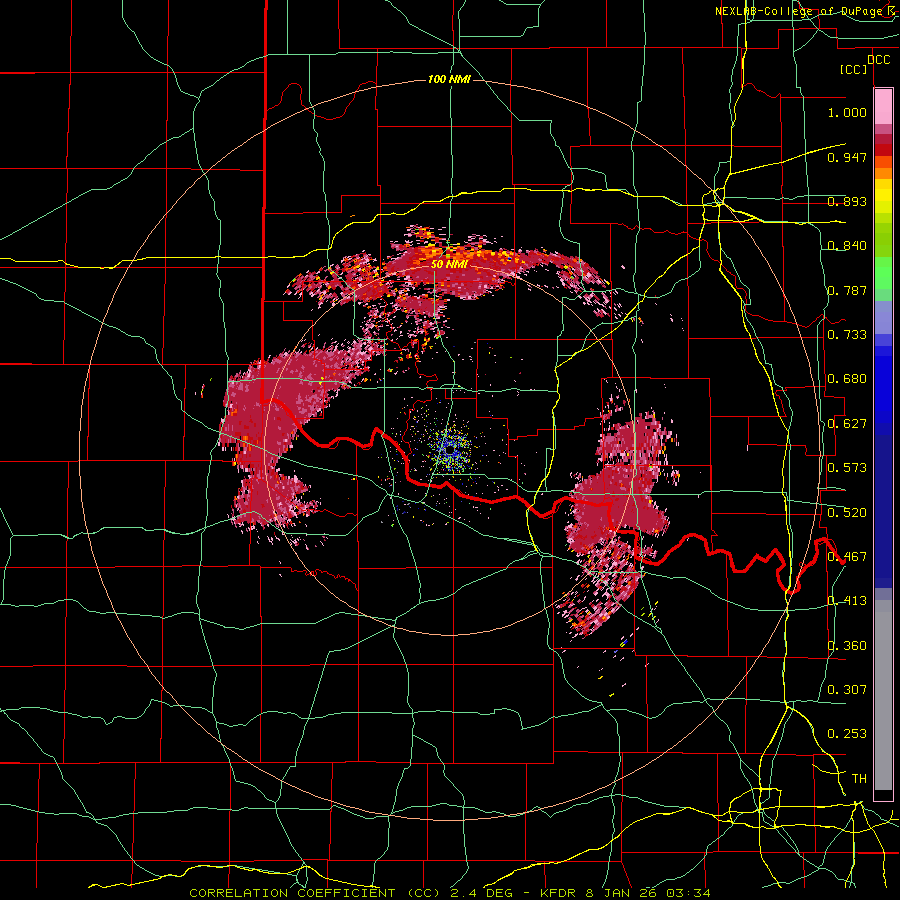This screenshot has width=900, height=900.
Task: Click the 0.253 scale value
Action: [x=847, y=734]
